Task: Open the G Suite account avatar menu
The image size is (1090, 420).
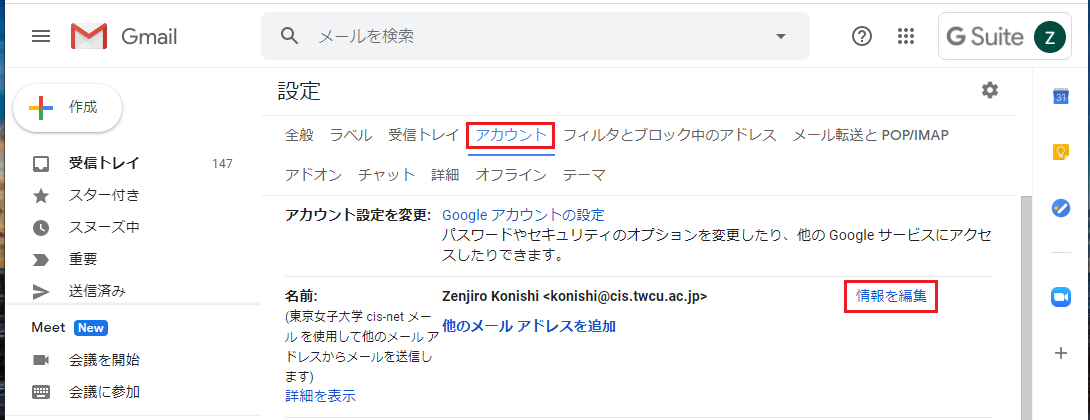Action: point(1049,37)
